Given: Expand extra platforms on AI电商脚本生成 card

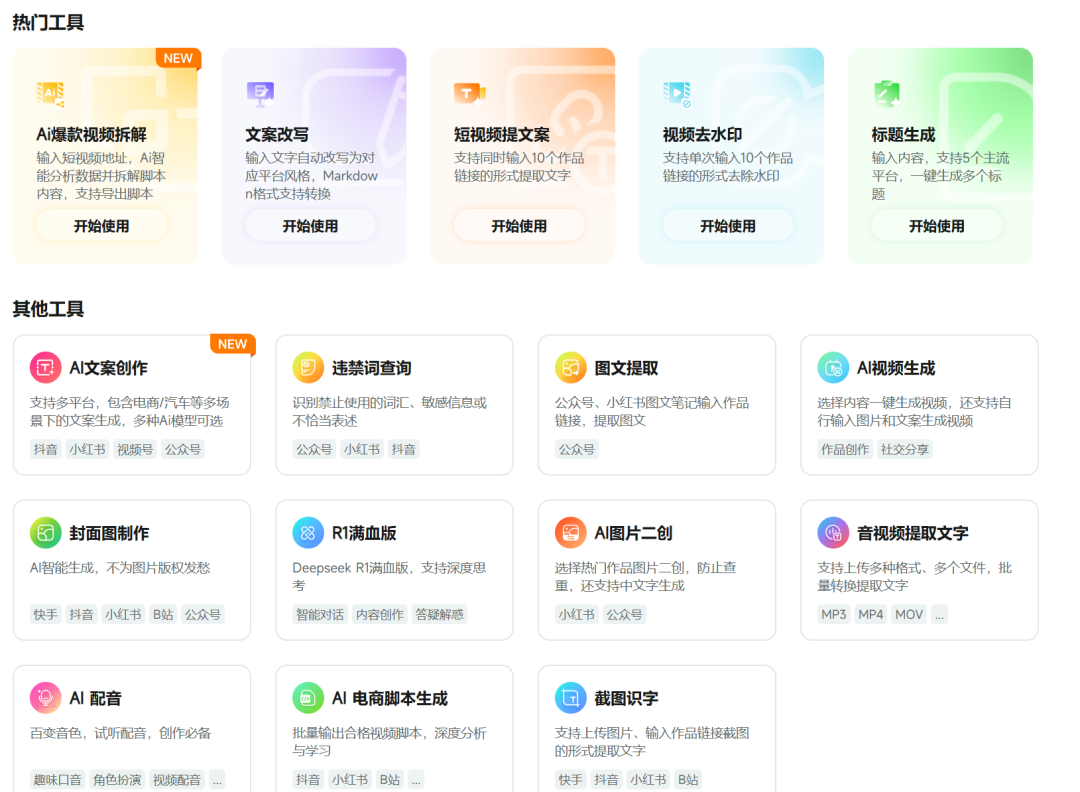Looking at the screenshot, I should click(416, 779).
